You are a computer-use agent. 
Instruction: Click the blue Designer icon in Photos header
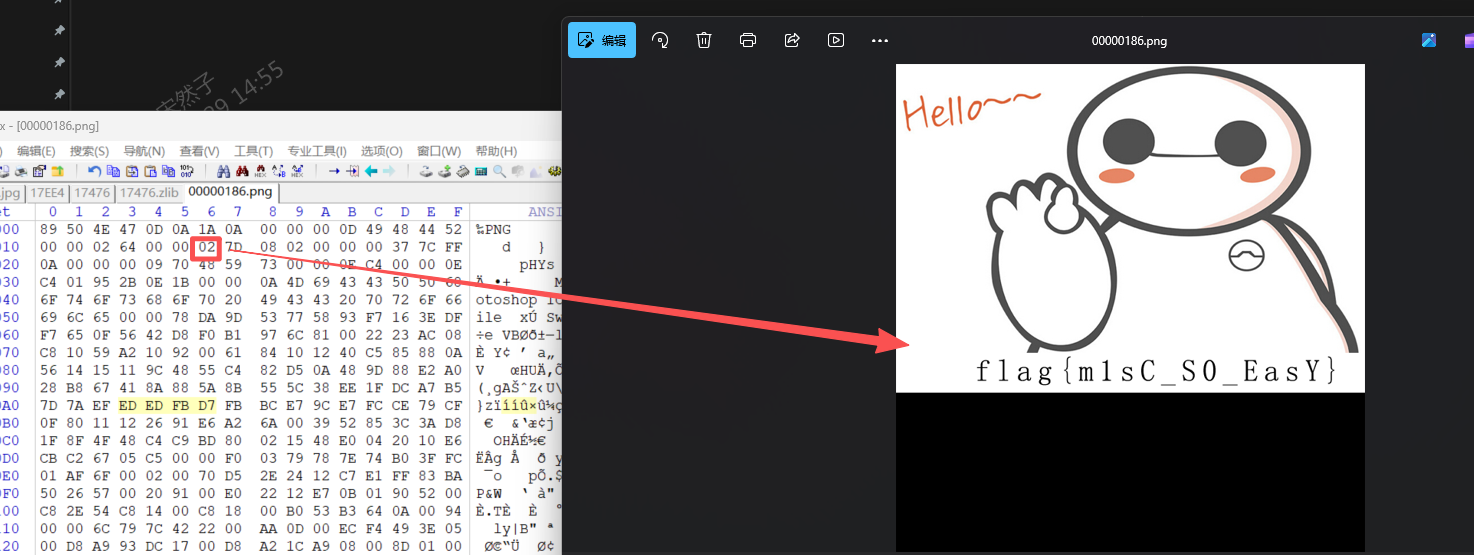point(1429,40)
